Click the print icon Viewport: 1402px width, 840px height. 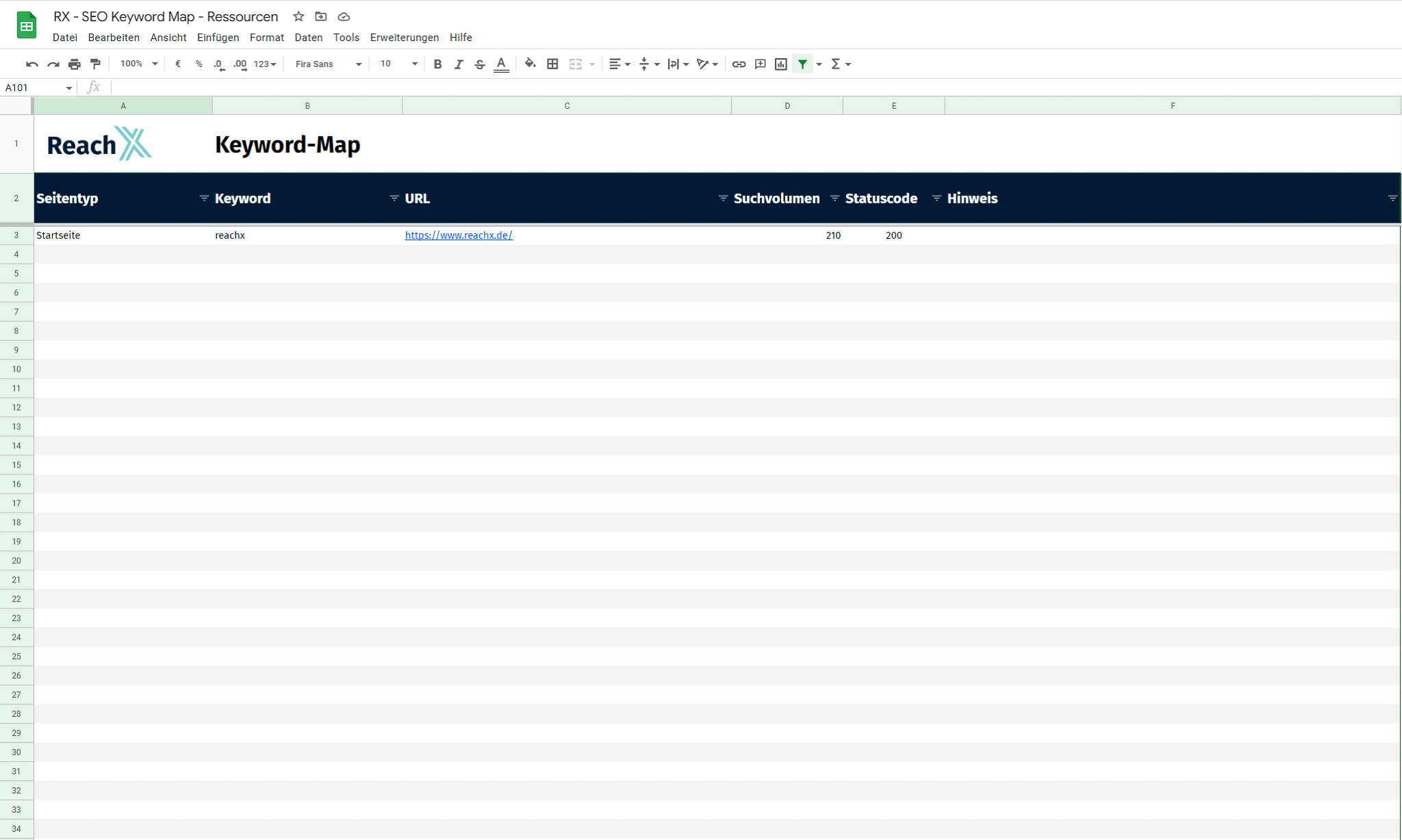[x=74, y=64]
